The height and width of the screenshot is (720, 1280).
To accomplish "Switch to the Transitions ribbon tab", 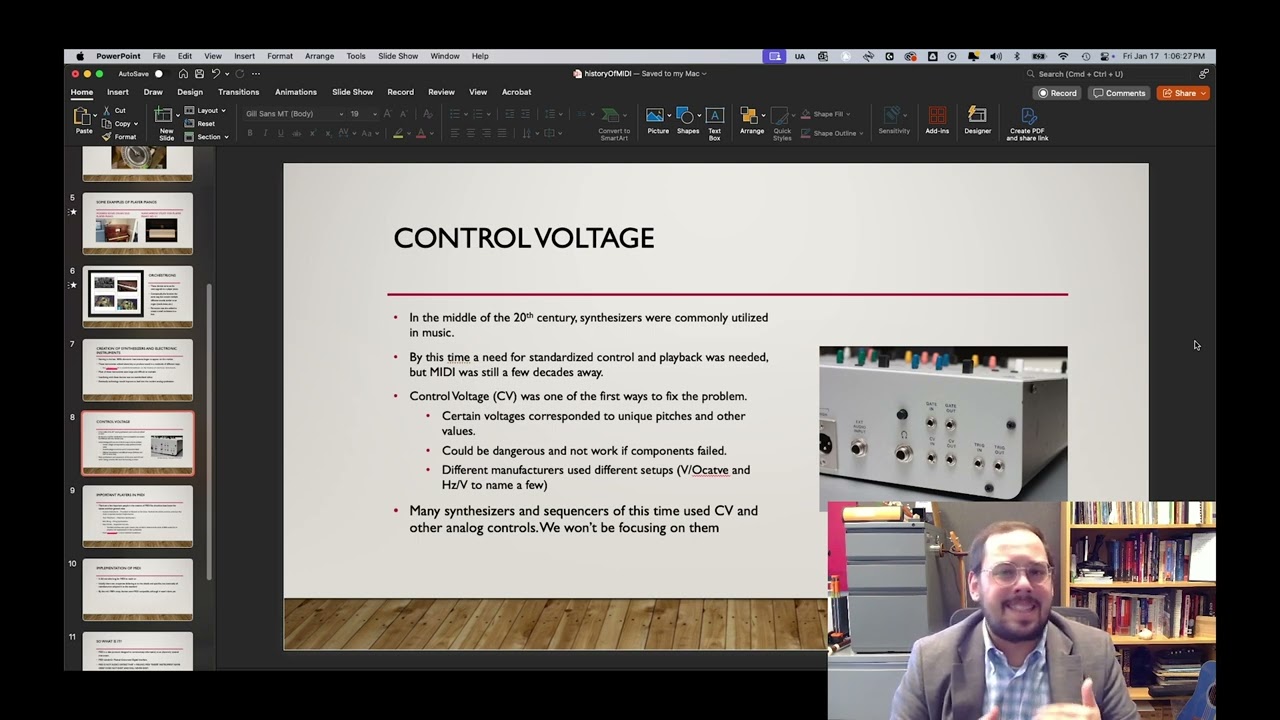I will coord(239,92).
